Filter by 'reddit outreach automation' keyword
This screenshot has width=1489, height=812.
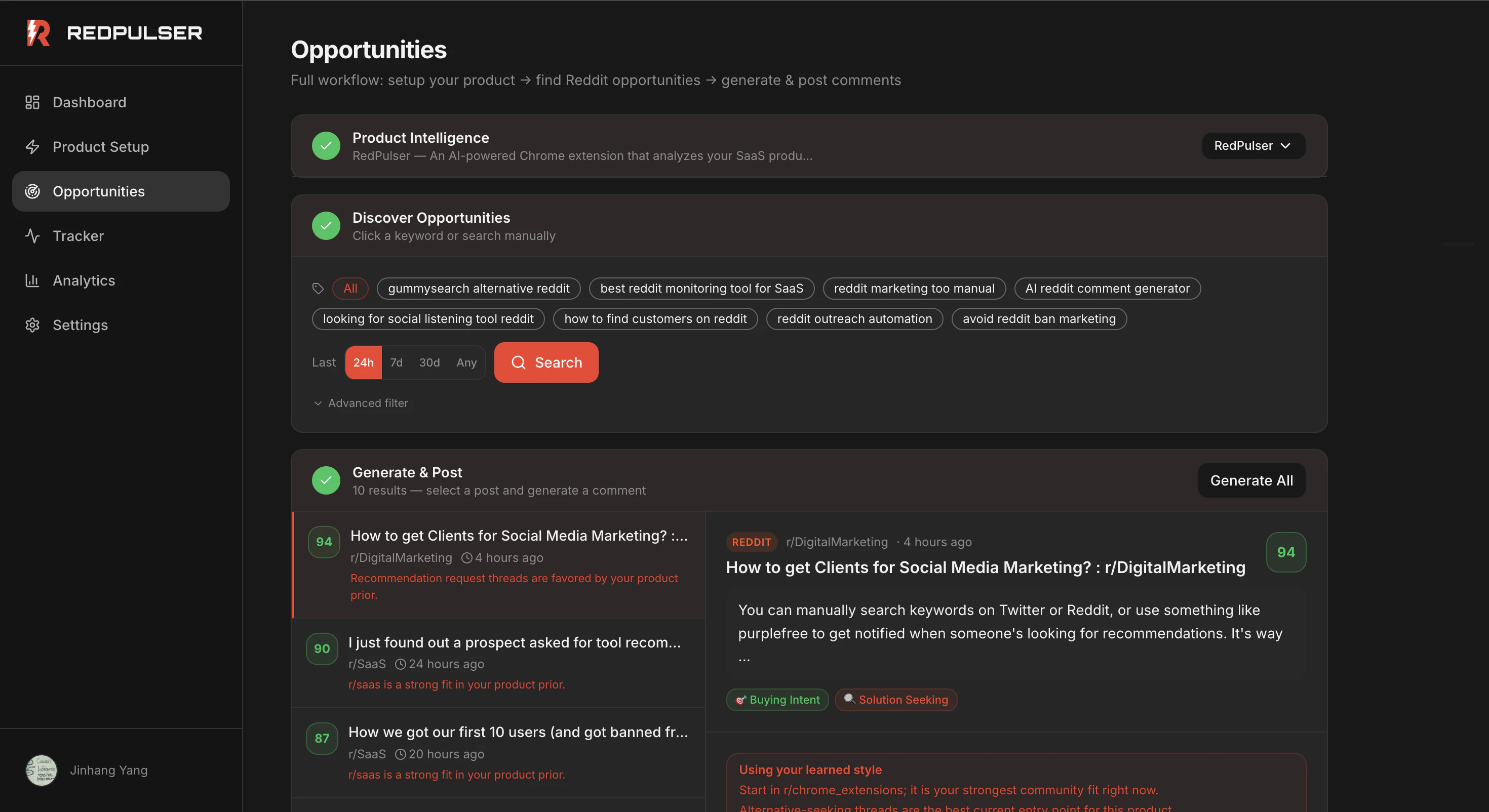click(x=854, y=319)
